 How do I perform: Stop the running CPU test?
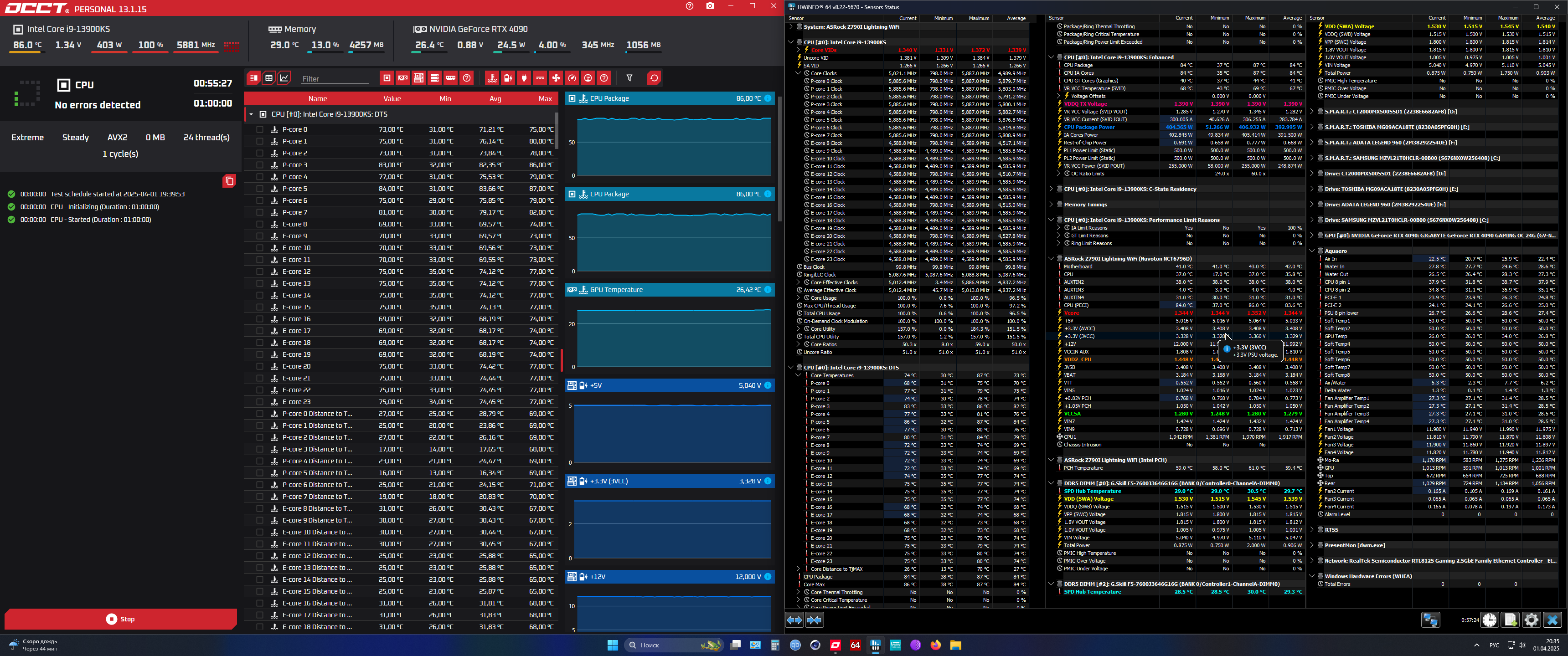point(120,619)
